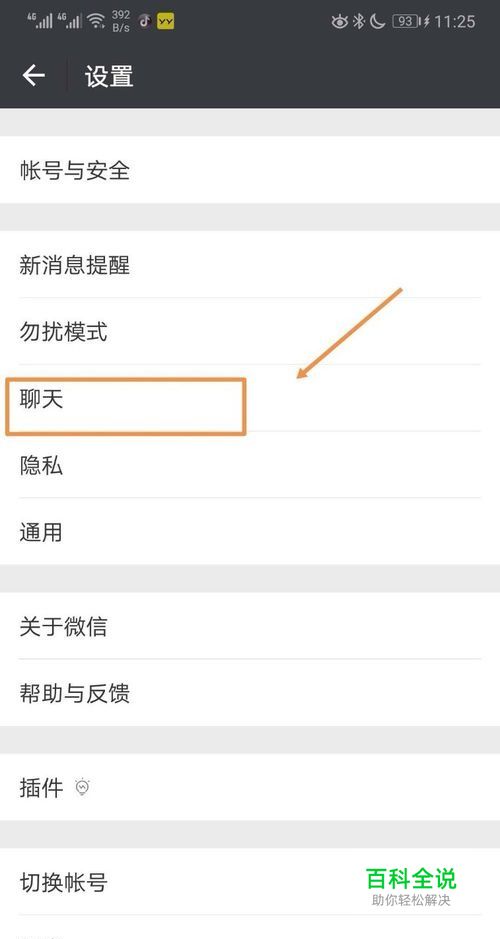Tap the Wi-Fi status icon
500x939 pixels.
[x=96, y=22]
